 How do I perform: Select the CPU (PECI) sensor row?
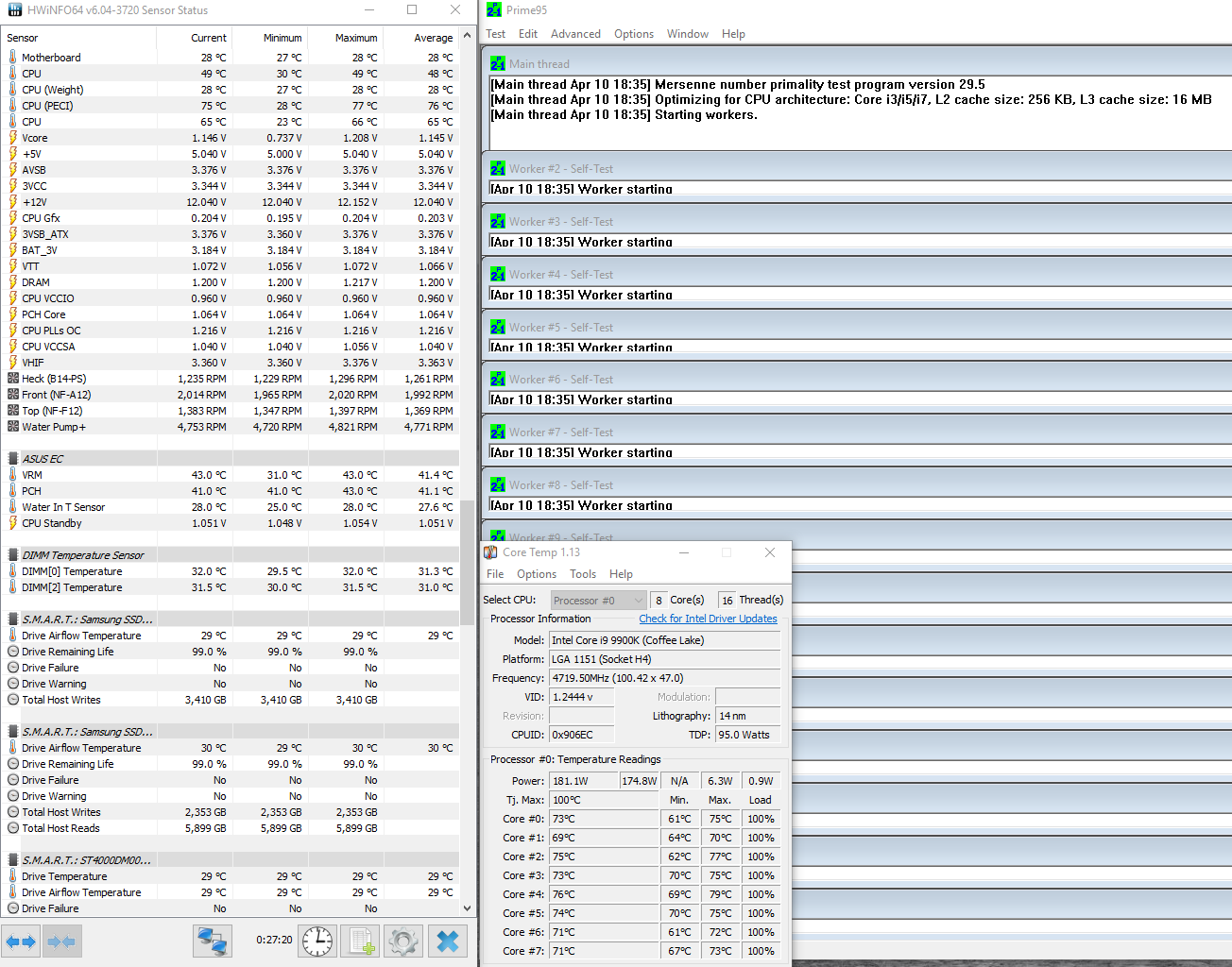tap(231, 106)
